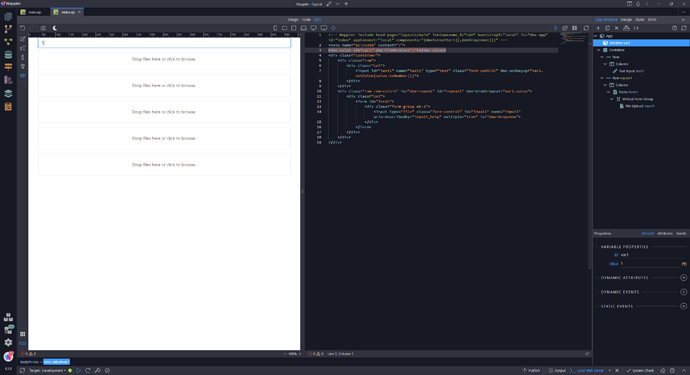Image resolution: width=690 pixels, height=375 pixels.
Task: Run the System Check
Action: coord(640,371)
